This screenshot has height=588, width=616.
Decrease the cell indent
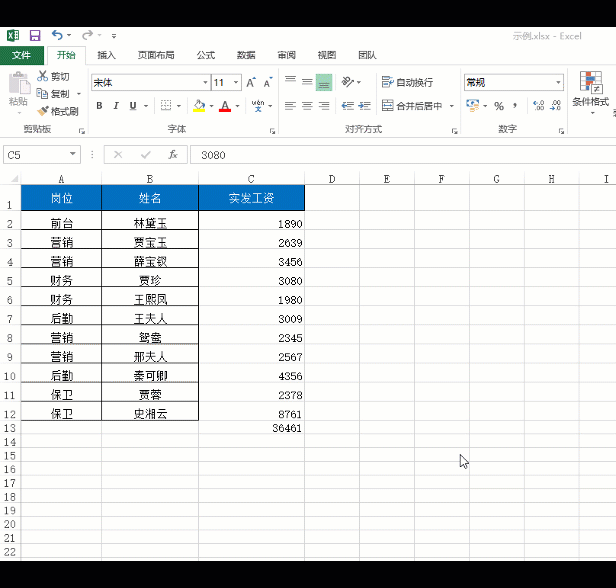348,106
